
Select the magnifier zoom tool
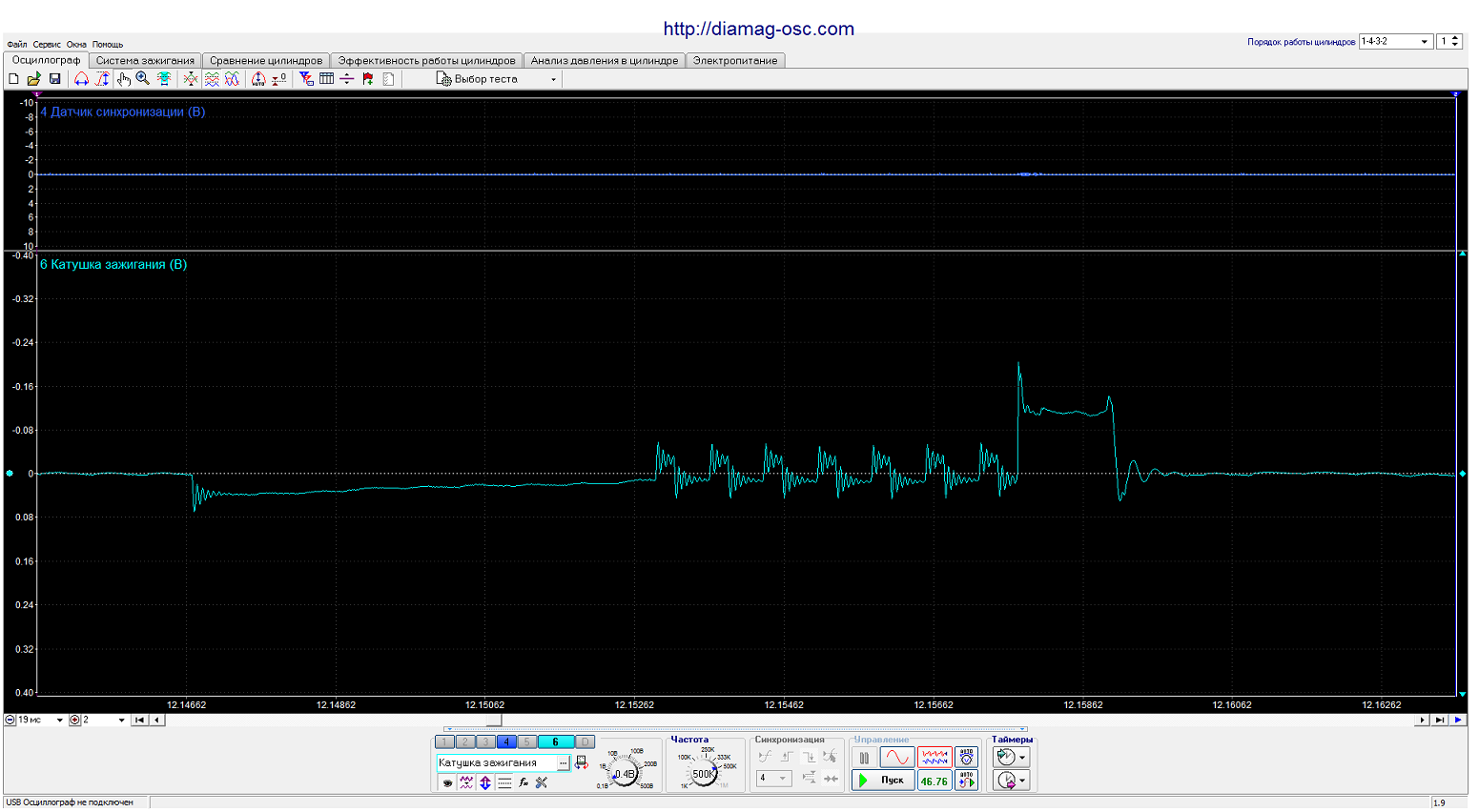click(x=143, y=79)
